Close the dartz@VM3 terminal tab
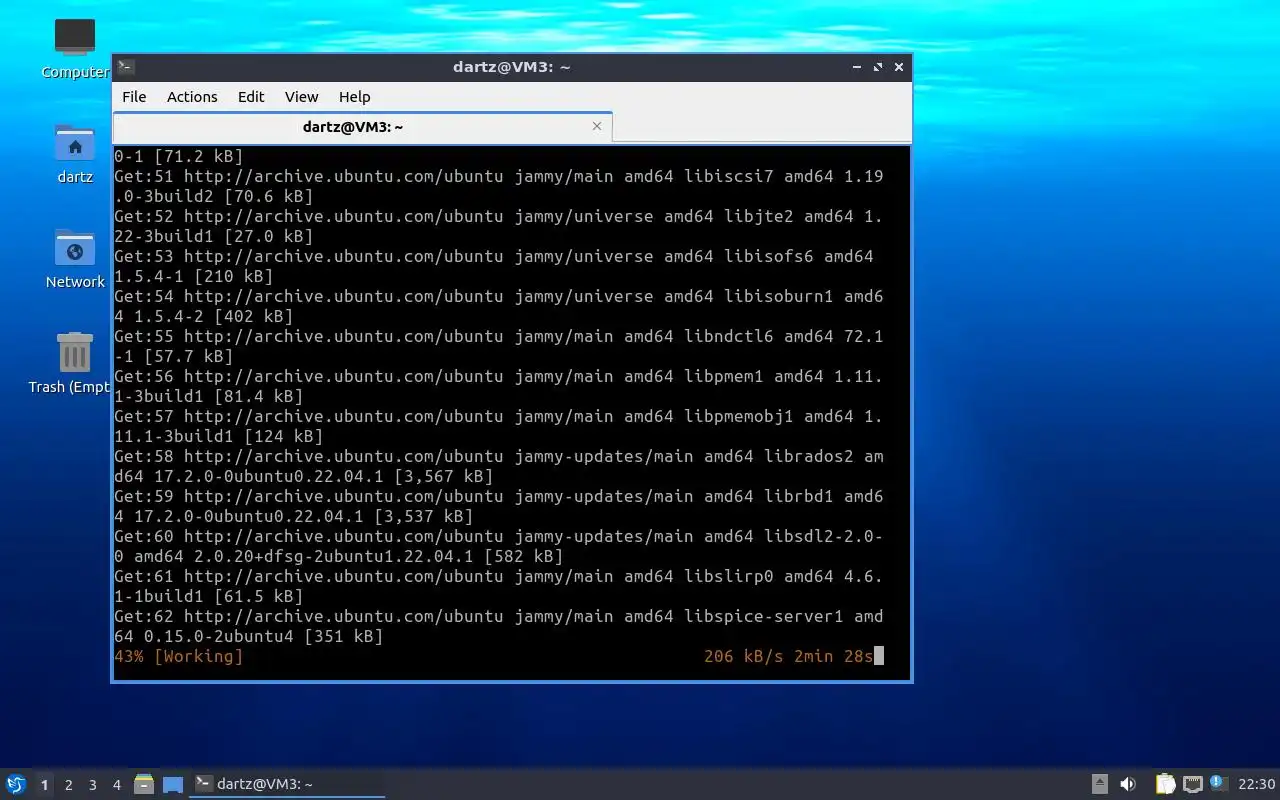Image resolution: width=1280 pixels, height=800 pixels. [x=597, y=126]
